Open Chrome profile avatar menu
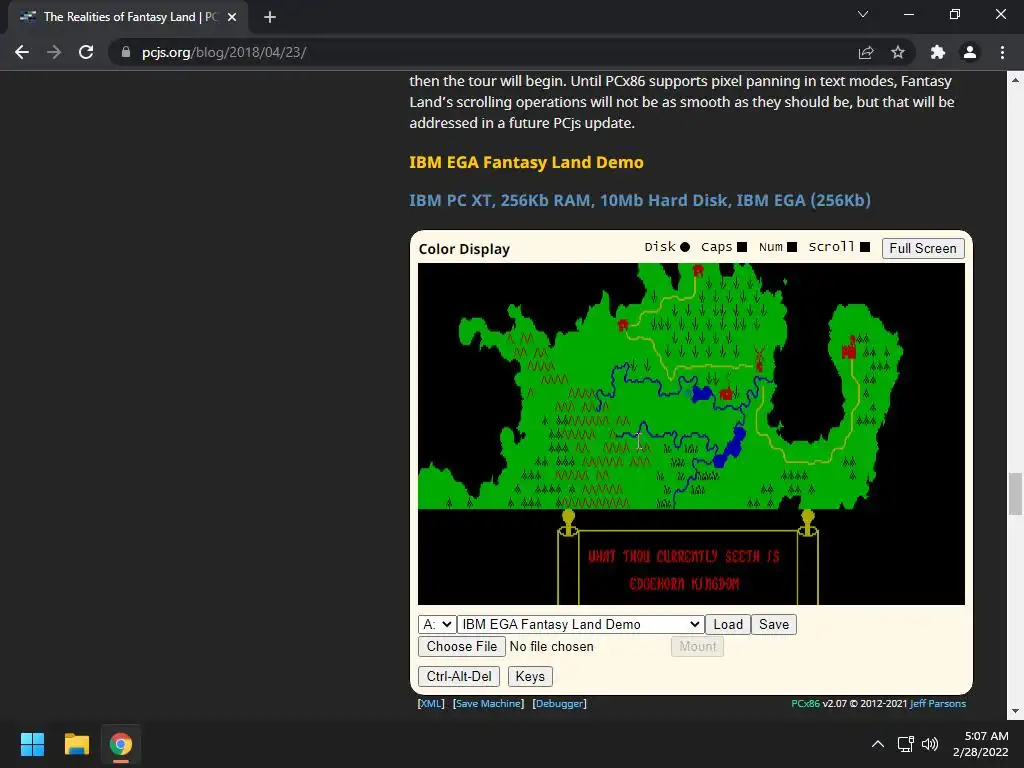This screenshot has height=768, width=1024. pyautogui.click(x=970, y=52)
